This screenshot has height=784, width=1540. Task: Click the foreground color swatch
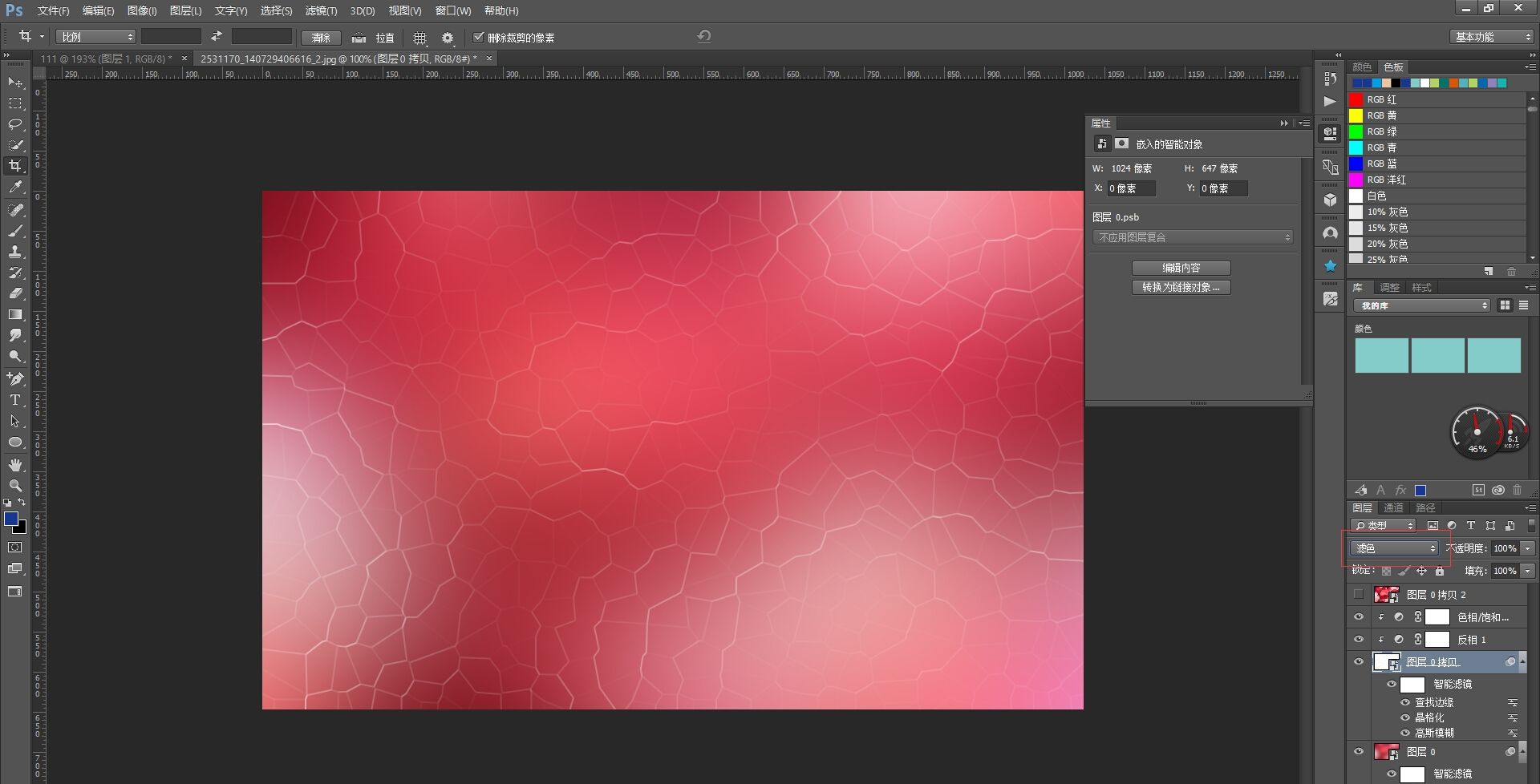point(11,519)
